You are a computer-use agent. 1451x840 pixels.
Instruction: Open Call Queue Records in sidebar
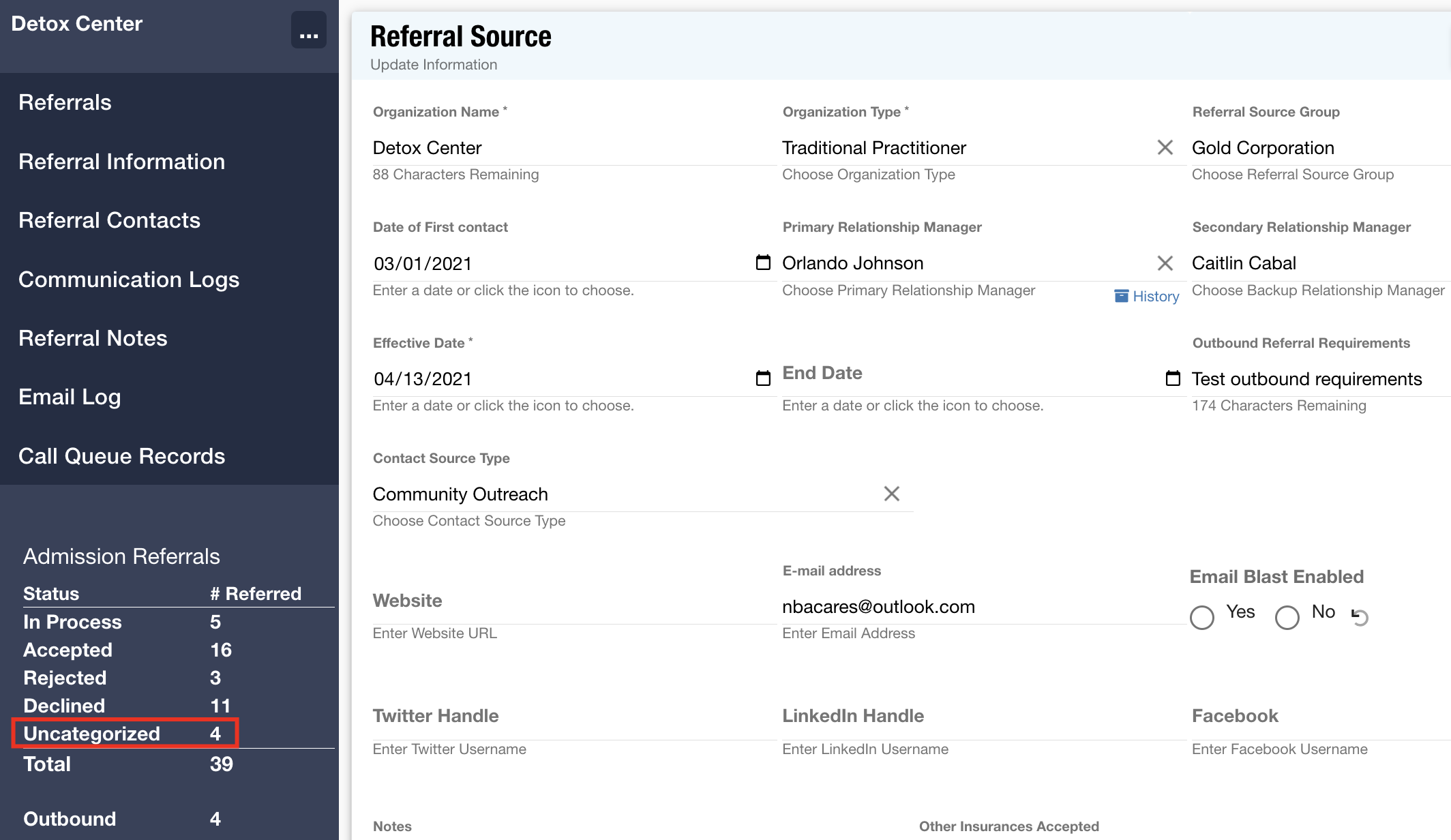121,456
